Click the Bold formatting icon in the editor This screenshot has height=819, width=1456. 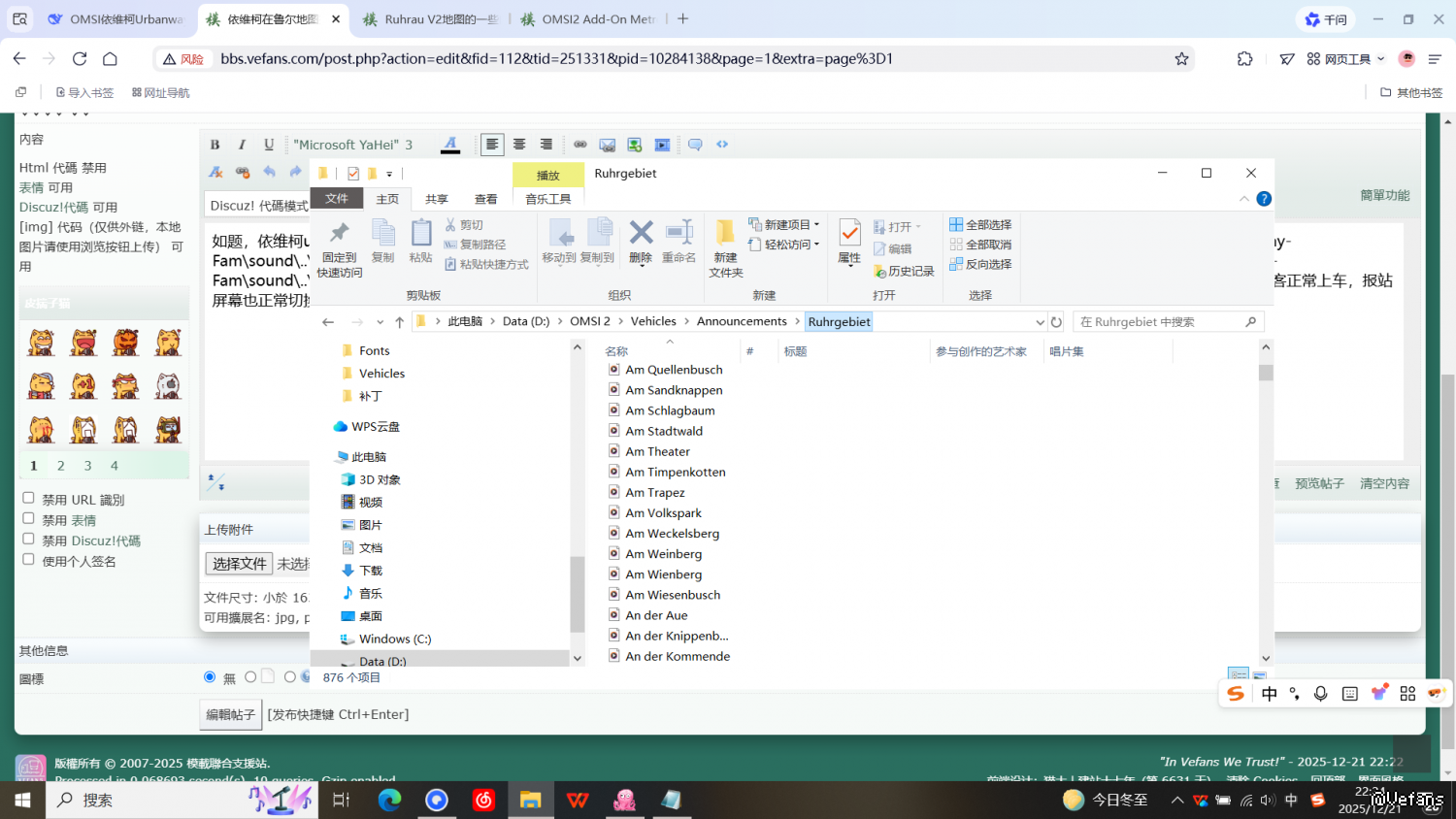tap(215, 145)
